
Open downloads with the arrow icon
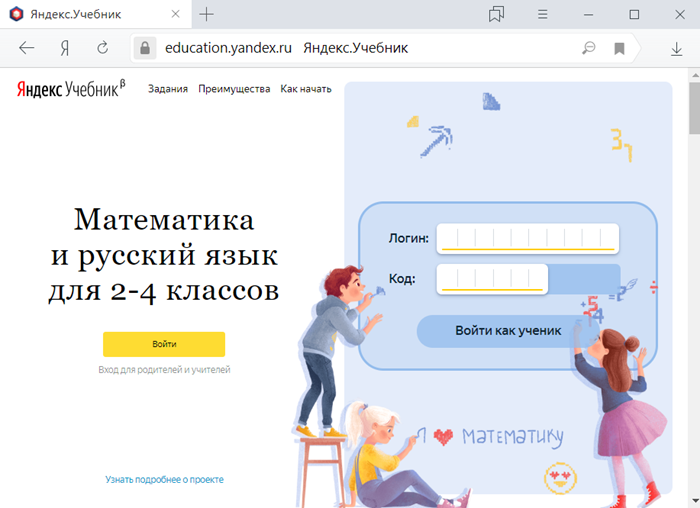click(676, 49)
